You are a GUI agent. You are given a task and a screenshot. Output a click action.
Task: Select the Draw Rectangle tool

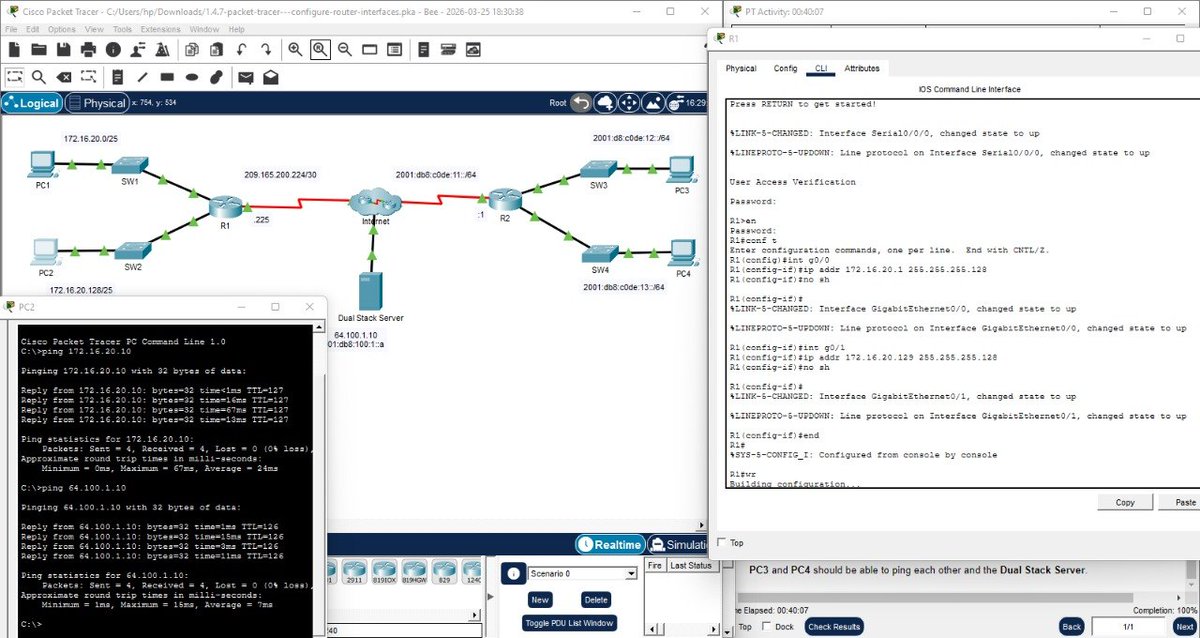point(166,77)
